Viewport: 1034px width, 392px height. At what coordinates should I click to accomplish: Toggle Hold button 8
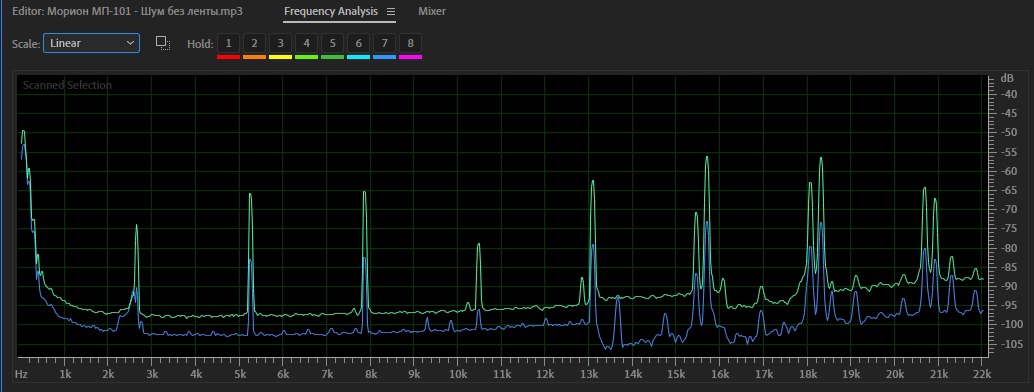[x=410, y=44]
